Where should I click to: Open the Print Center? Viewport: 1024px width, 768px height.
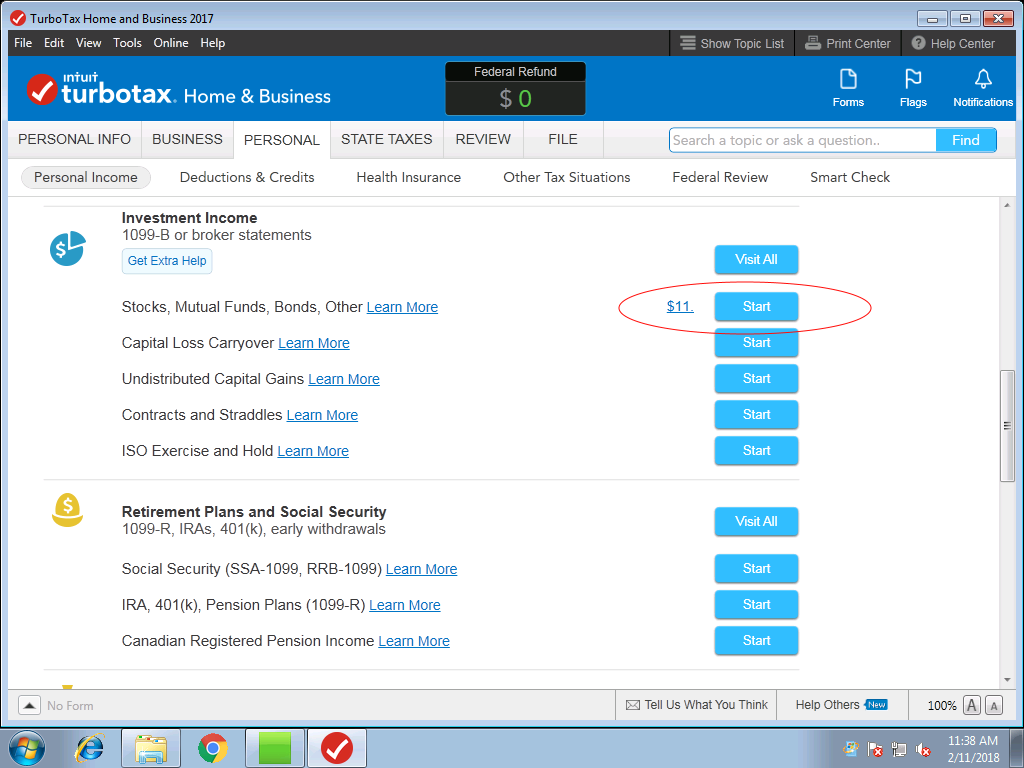848,43
